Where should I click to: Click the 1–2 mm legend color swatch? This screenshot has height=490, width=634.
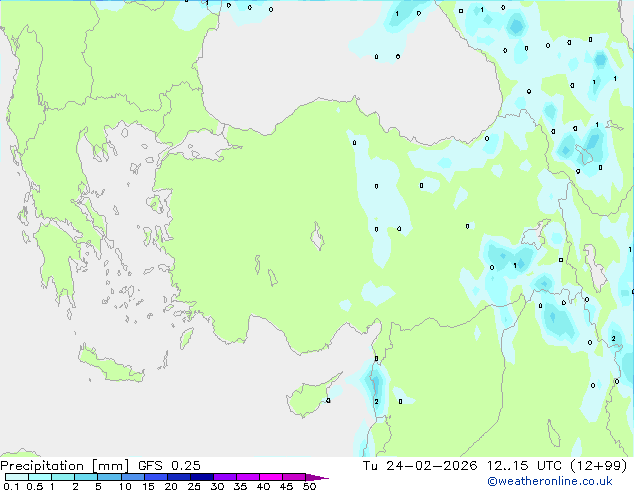pos(63,477)
